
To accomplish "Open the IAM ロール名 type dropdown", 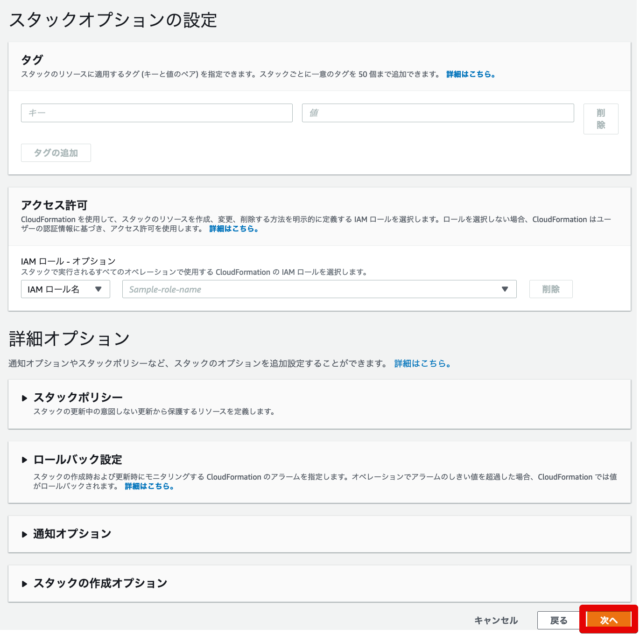I will point(65,289).
